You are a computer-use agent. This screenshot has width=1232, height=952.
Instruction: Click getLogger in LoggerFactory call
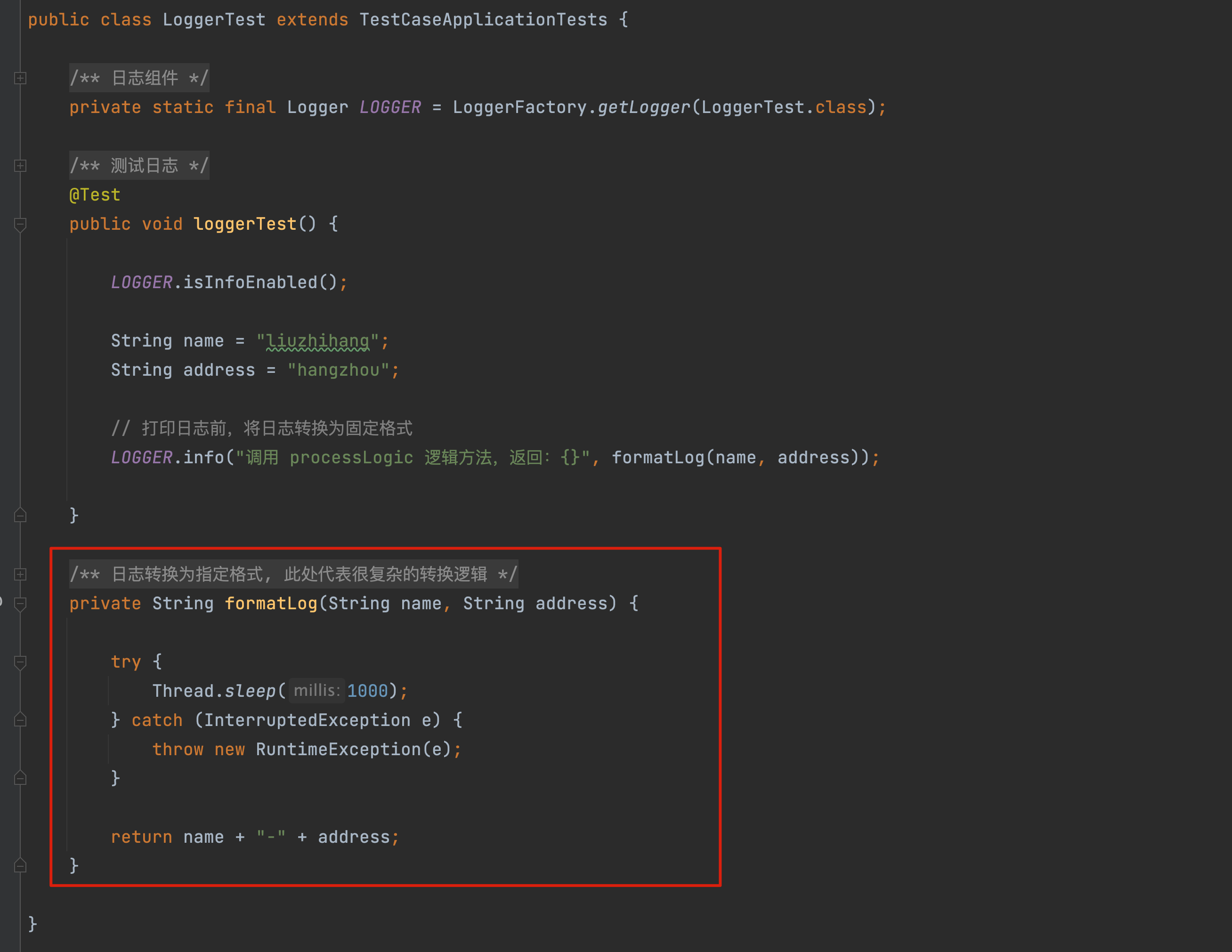pos(644,107)
